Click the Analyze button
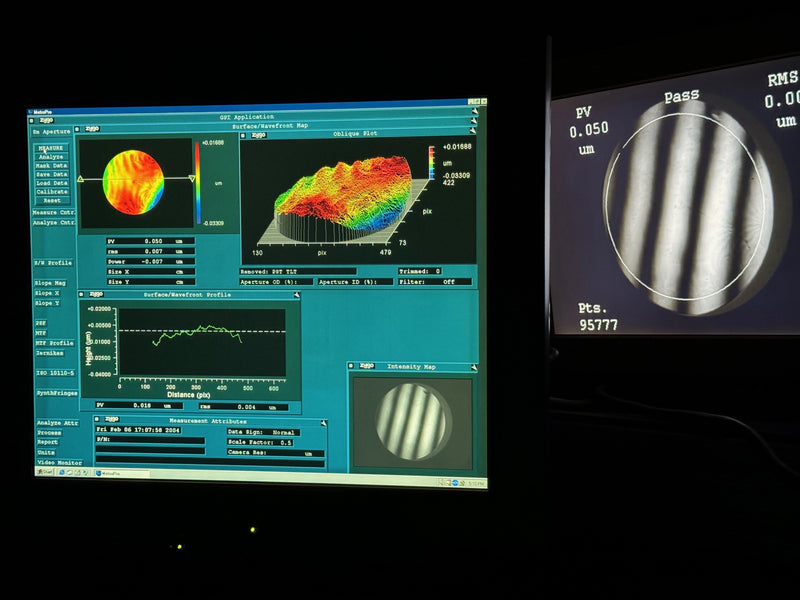The width and height of the screenshot is (800, 600). click(51, 157)
